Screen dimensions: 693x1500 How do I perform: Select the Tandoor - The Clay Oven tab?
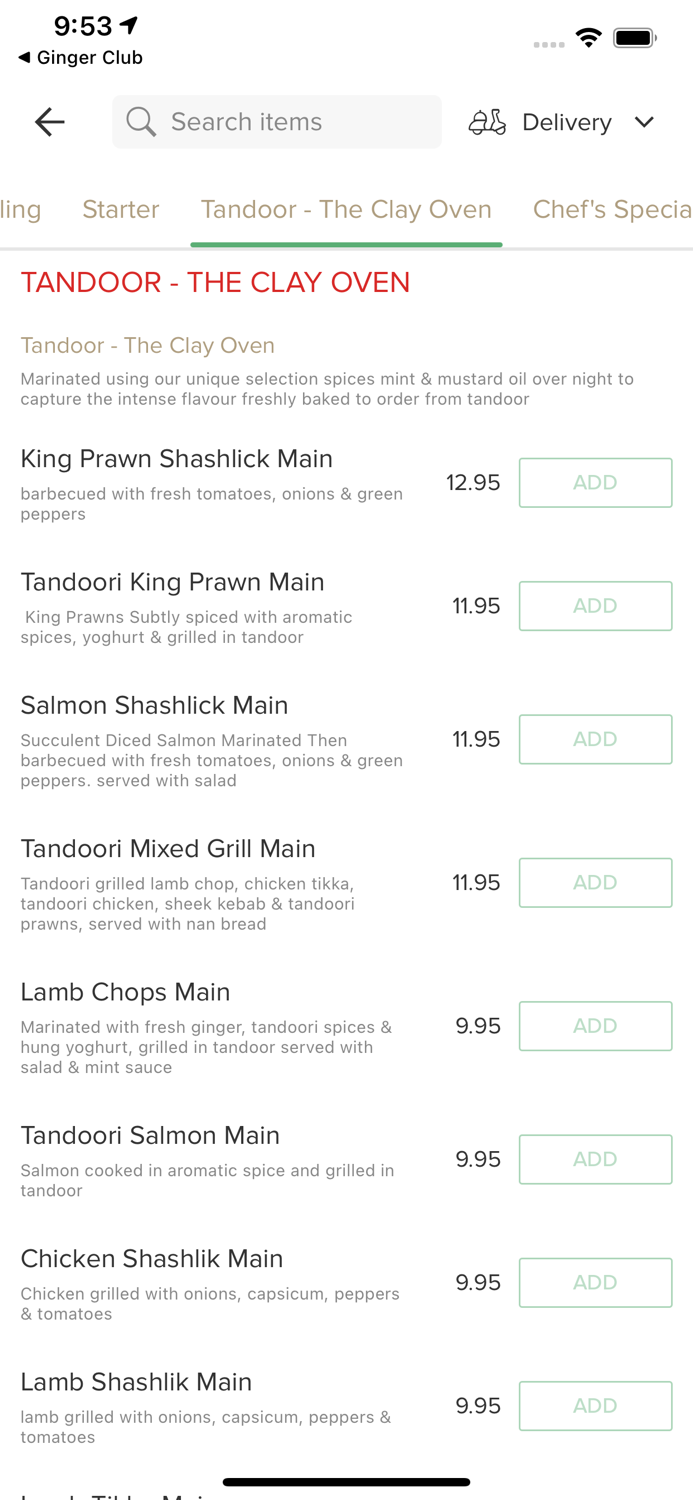(346, 210)
